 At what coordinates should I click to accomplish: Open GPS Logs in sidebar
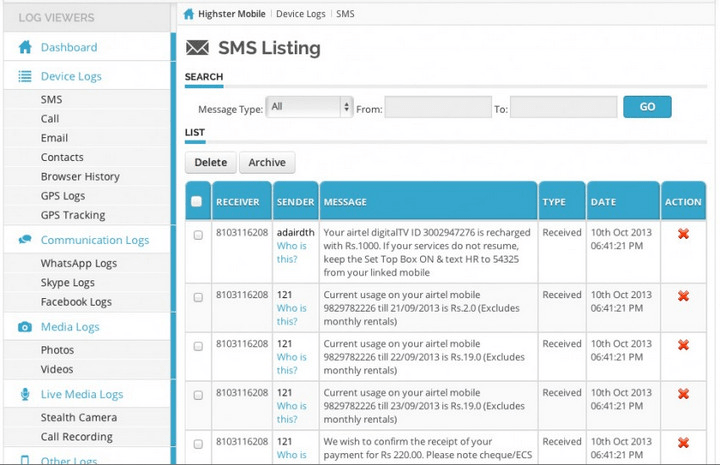click(63, 196)
